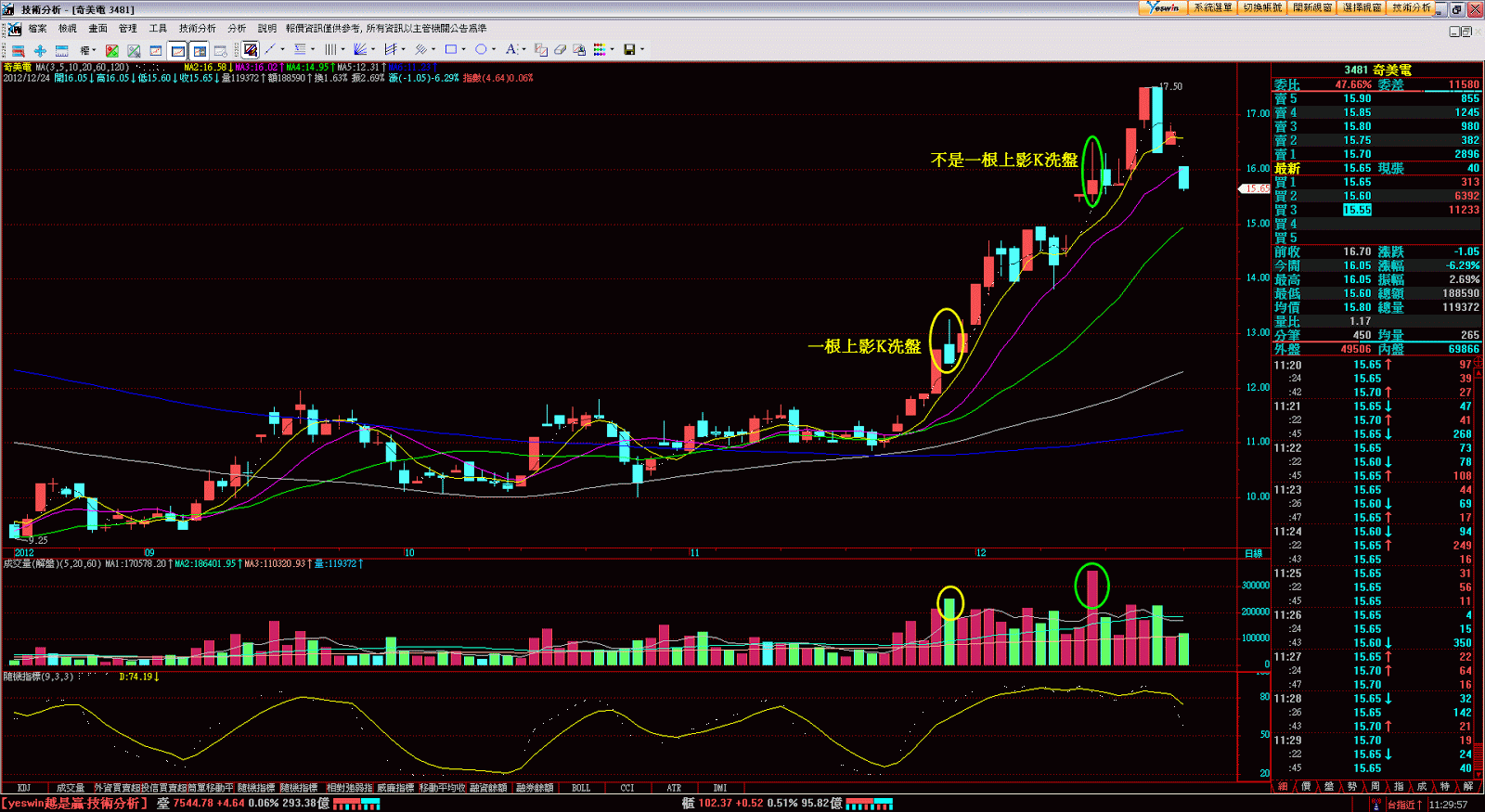Viewport: 1485px width, 812px height.
Task: Click the 選擇視窗 button
Action: click(x=1362, y=7)
